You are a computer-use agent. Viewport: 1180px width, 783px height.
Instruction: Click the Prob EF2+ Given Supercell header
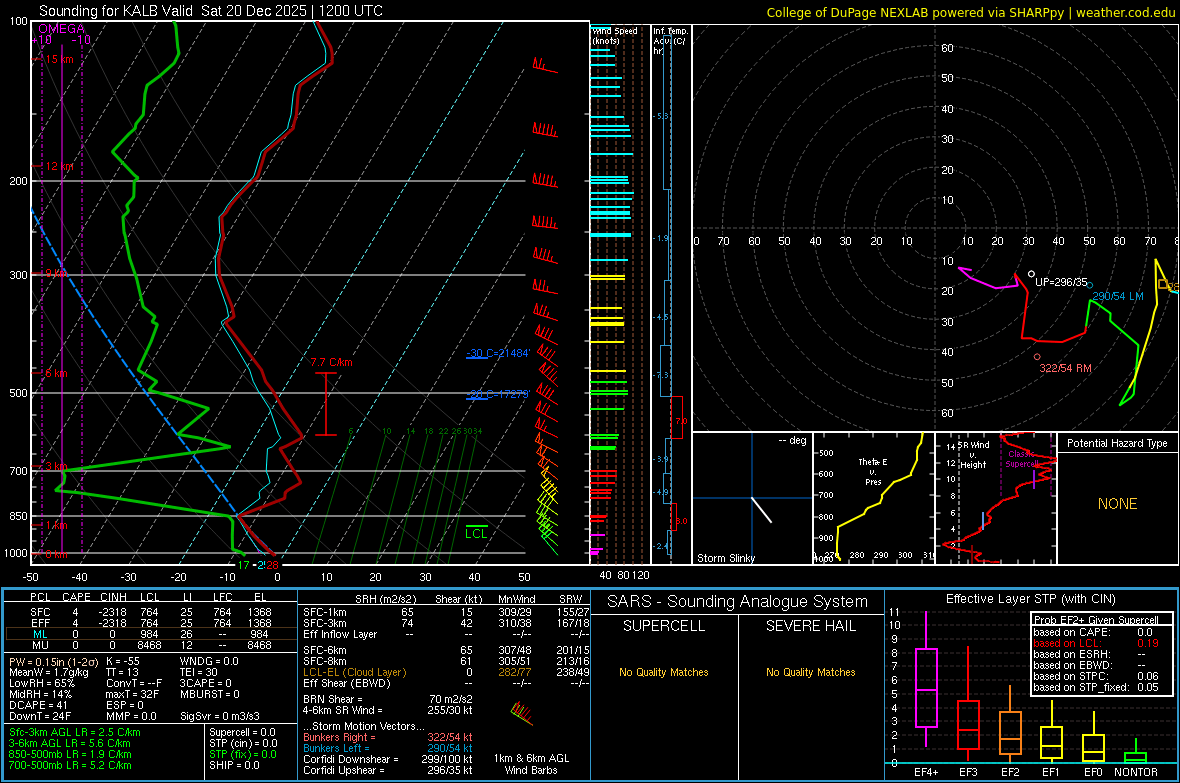click(x=1096, y=620)
